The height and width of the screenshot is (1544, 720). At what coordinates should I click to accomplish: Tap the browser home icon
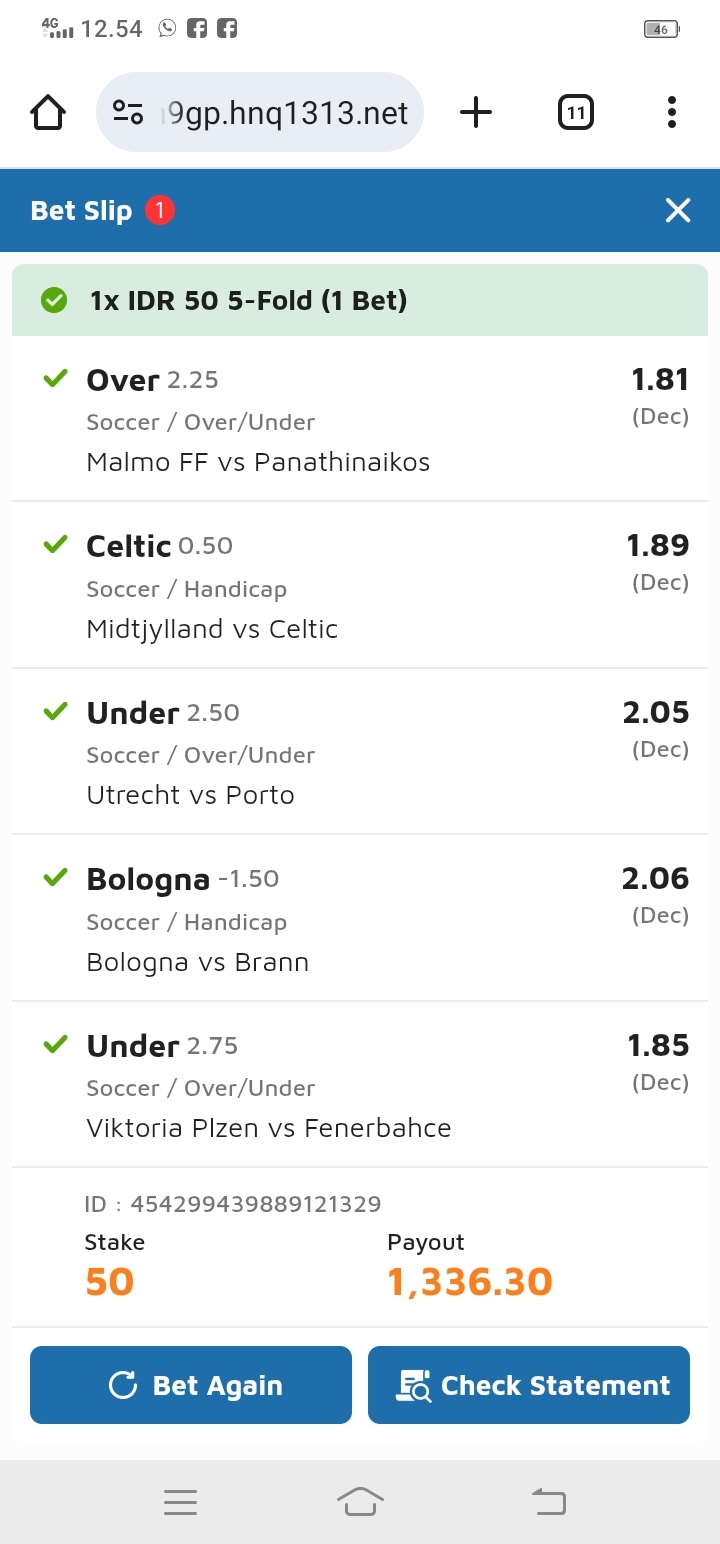pyautogui.click(x=48, y=113)
